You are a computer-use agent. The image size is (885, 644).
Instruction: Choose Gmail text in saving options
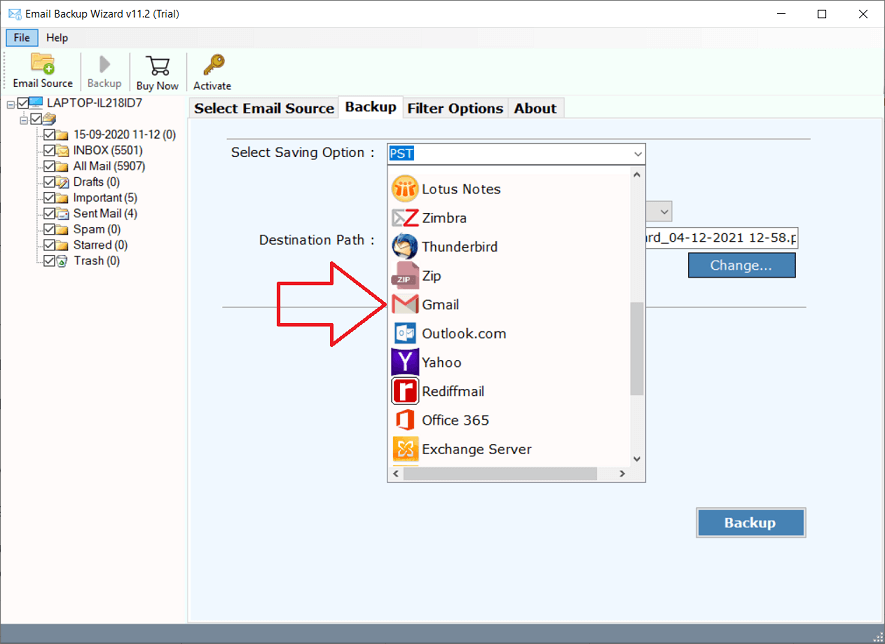click(440, 305)
